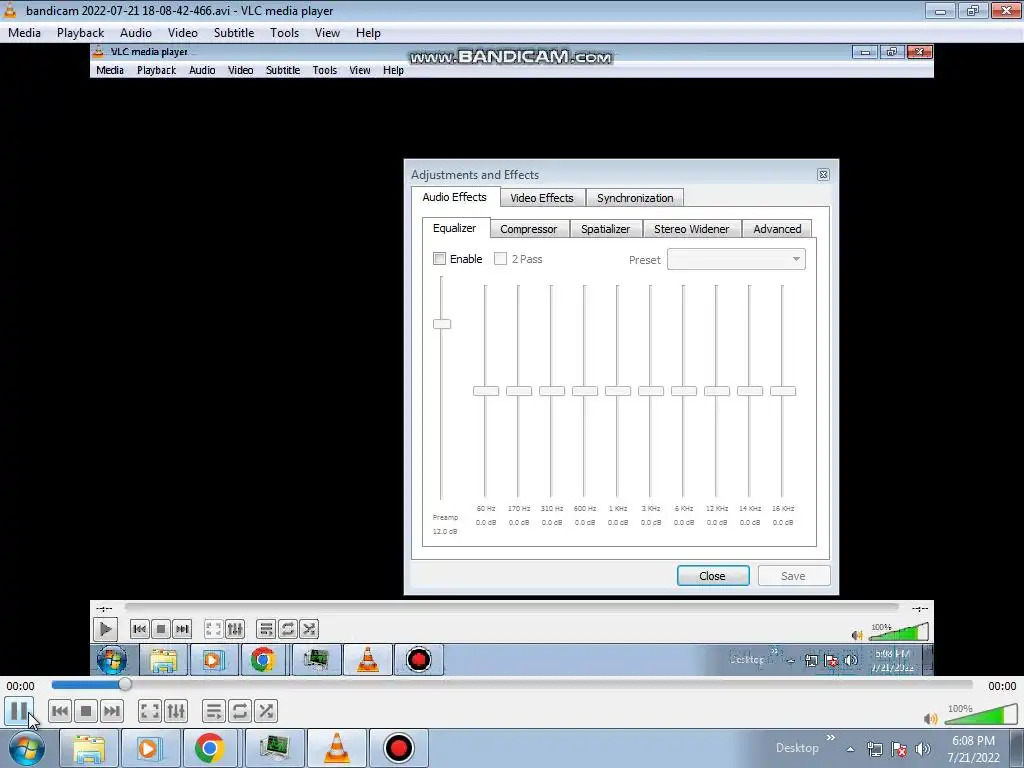Click the Preamp slider handle
This screenshot has width=1024, height=768.
pyautogui.click(x=442, y=324)
